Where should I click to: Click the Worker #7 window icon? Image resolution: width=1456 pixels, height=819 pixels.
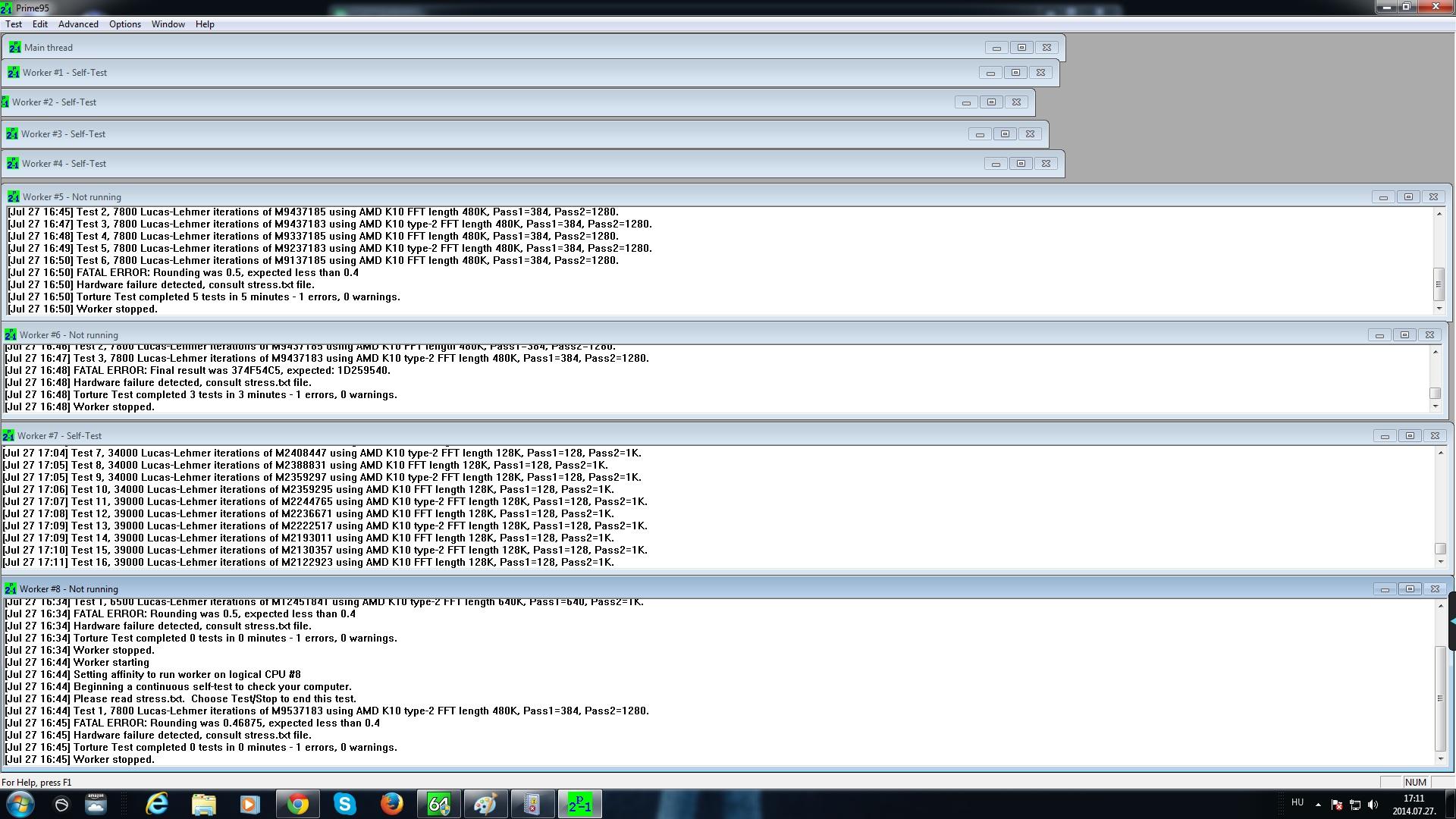pyautogui.click(x=8, y=435)
